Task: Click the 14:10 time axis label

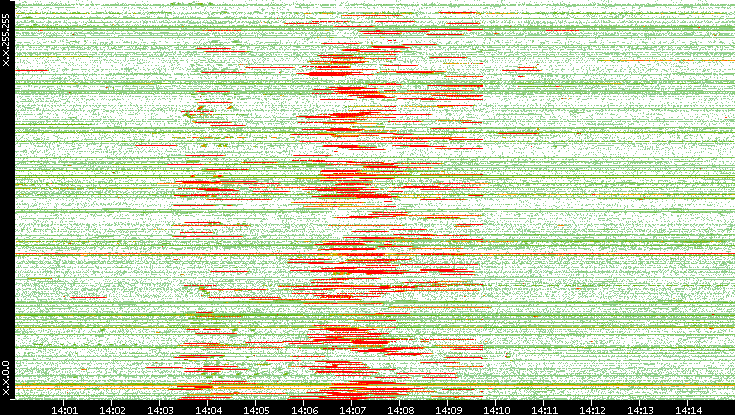Action: point(496,408)
